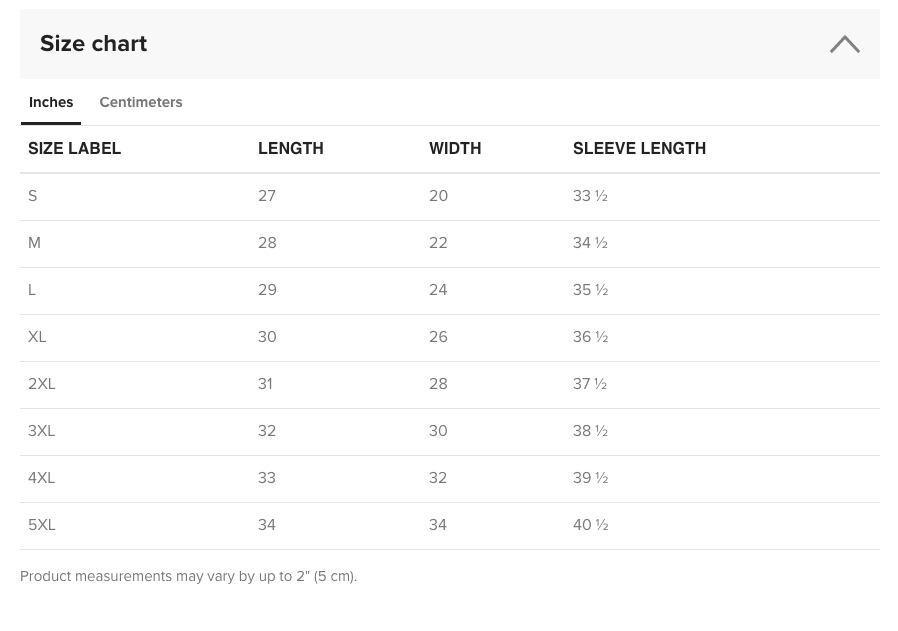Select the 5XL size row label

pyautogui.click(x=42, y=525)
